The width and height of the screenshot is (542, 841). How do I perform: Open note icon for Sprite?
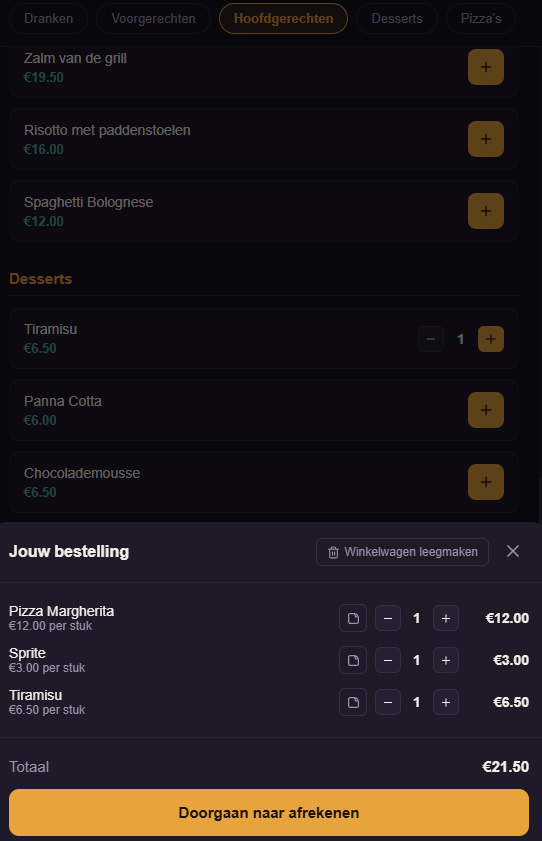tap(353, 660)
